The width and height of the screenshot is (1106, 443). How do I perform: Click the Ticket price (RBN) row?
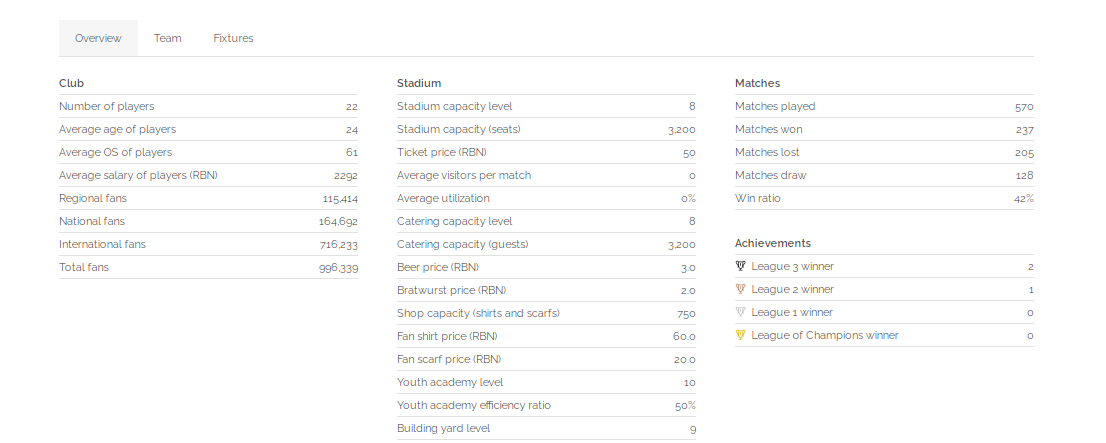pos(546,152)
